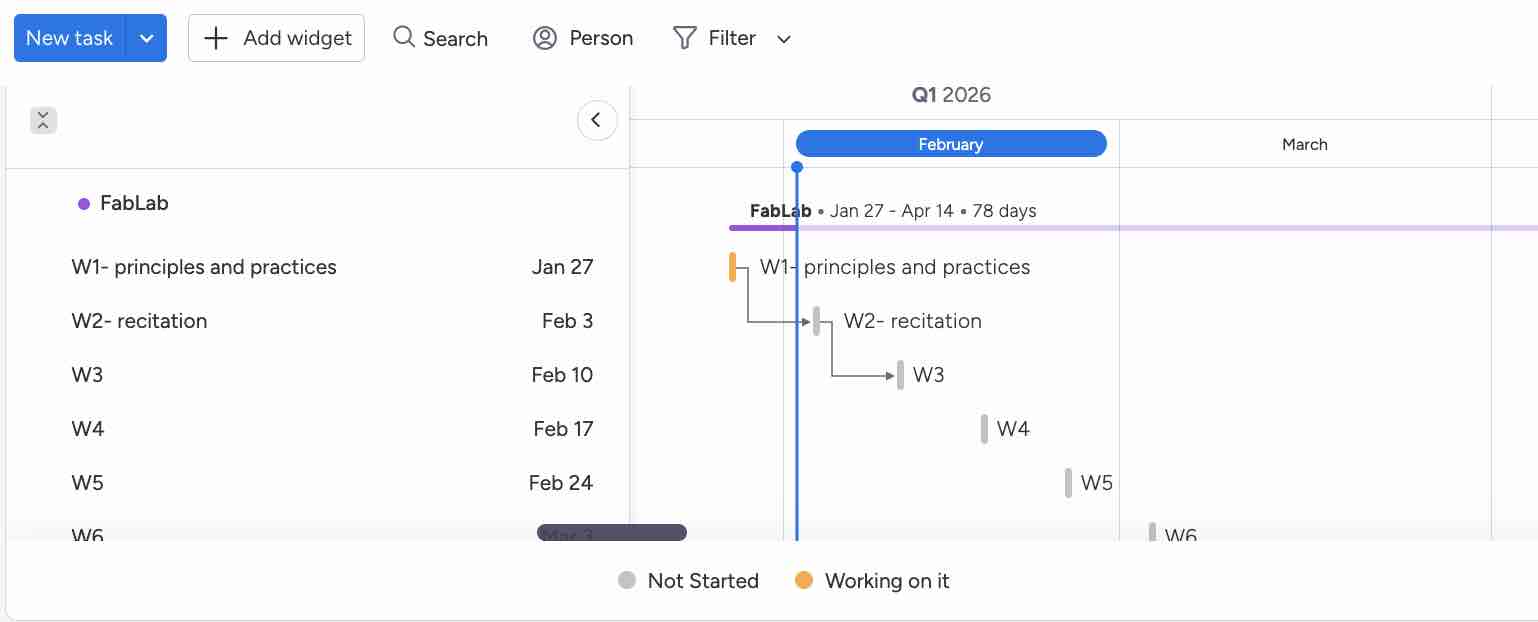Expand the Filter options chevron
Screen dimensions: 1538x622
tap(784, 39)
